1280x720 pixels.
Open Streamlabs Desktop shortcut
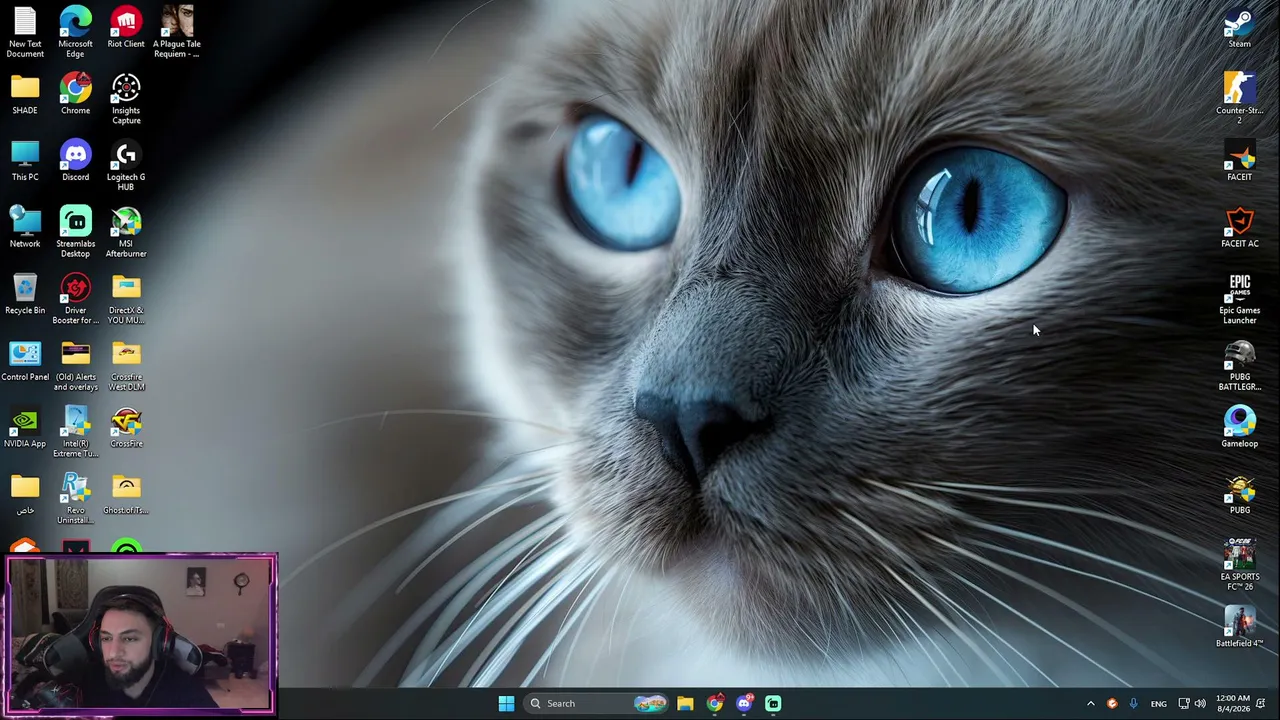[x=75, y=232]
